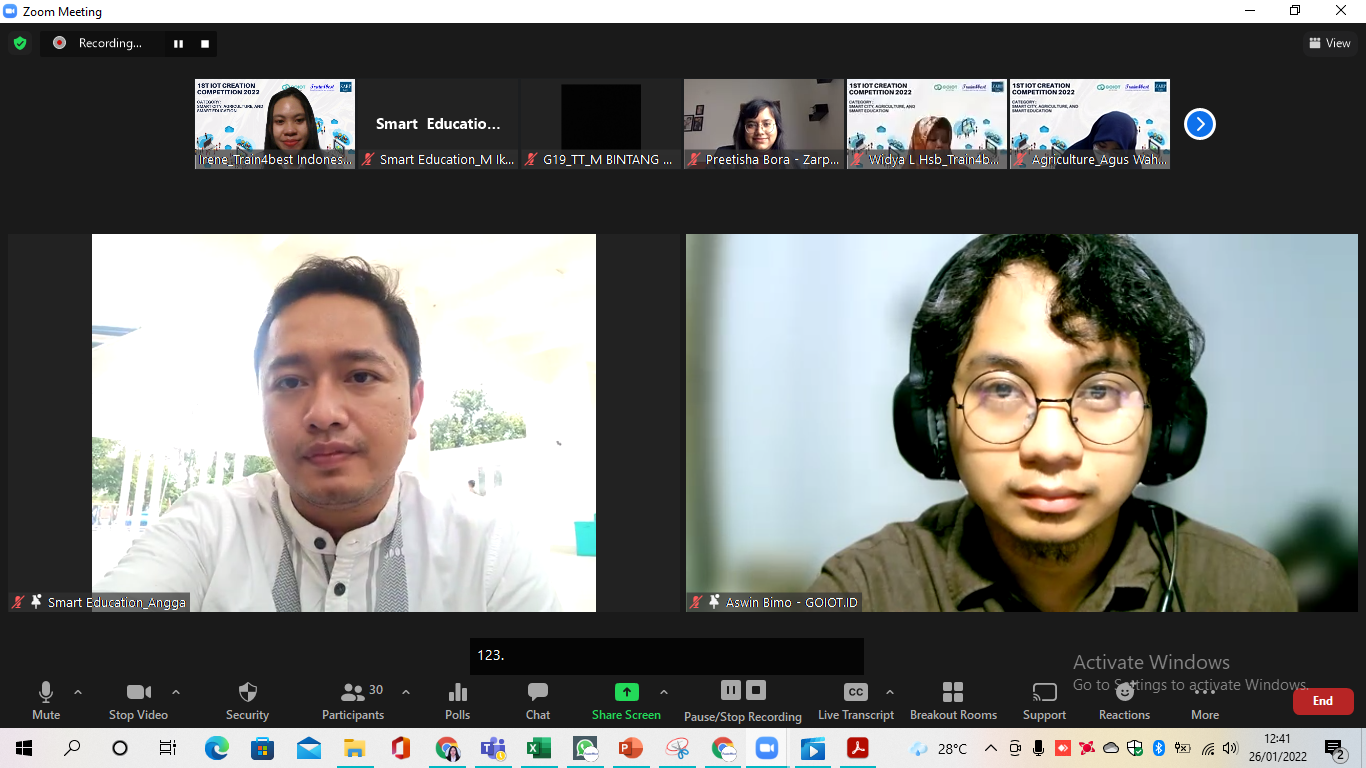Expand share options arrow next to Share Screen

[664, 692]
